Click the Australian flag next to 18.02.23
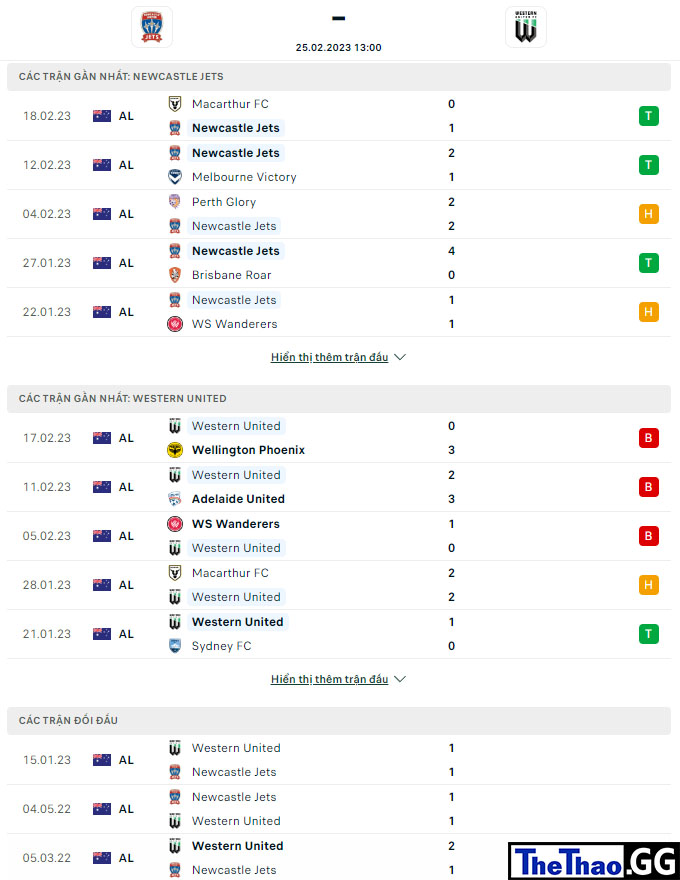 [102, 116]
